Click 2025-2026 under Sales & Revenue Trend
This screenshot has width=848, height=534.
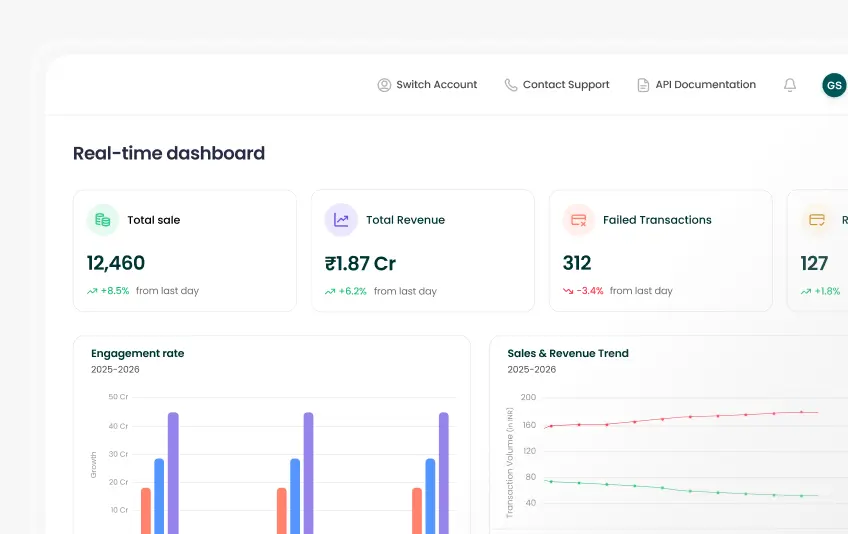(532, 370)
